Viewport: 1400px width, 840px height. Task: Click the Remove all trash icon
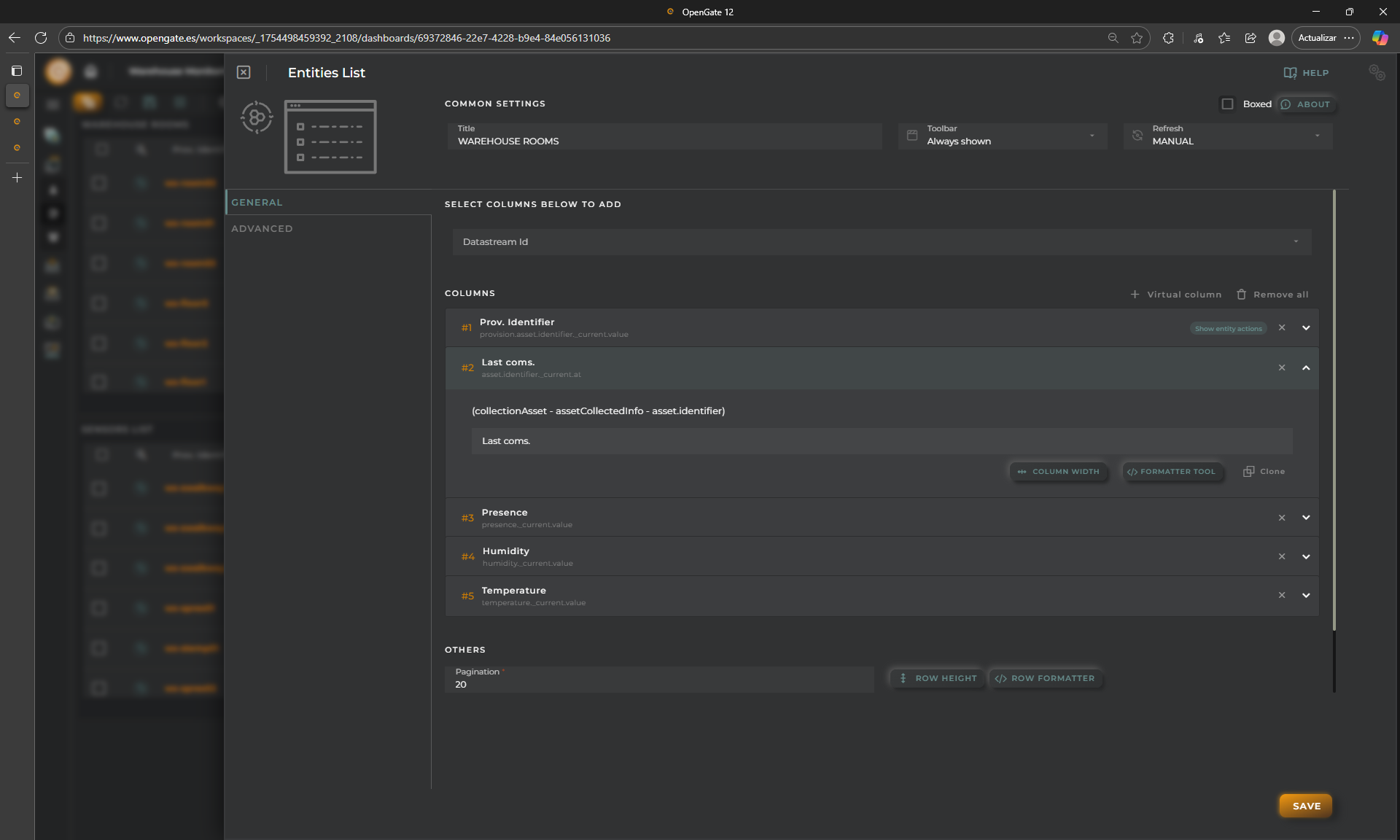coord(1241,295)
